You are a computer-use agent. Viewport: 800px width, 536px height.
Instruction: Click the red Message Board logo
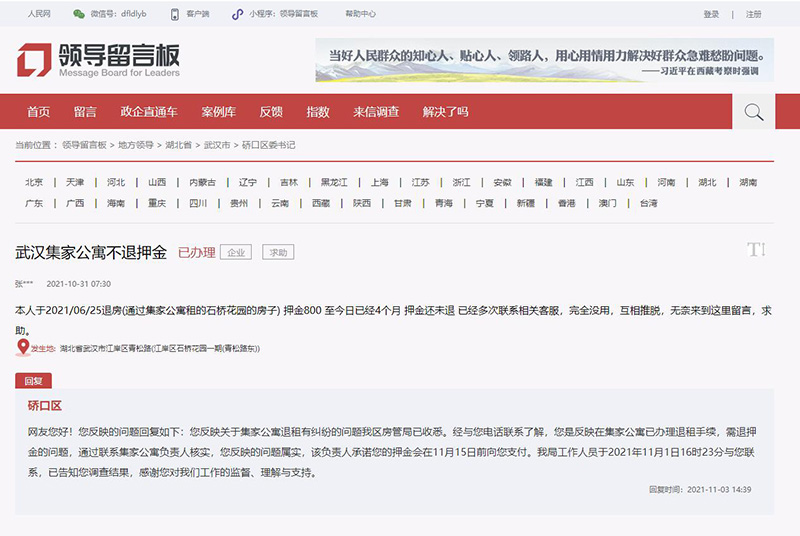33,60
